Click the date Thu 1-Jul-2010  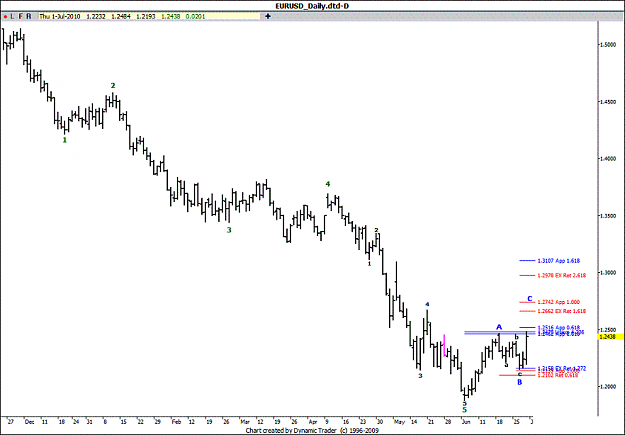coord(59,17)
